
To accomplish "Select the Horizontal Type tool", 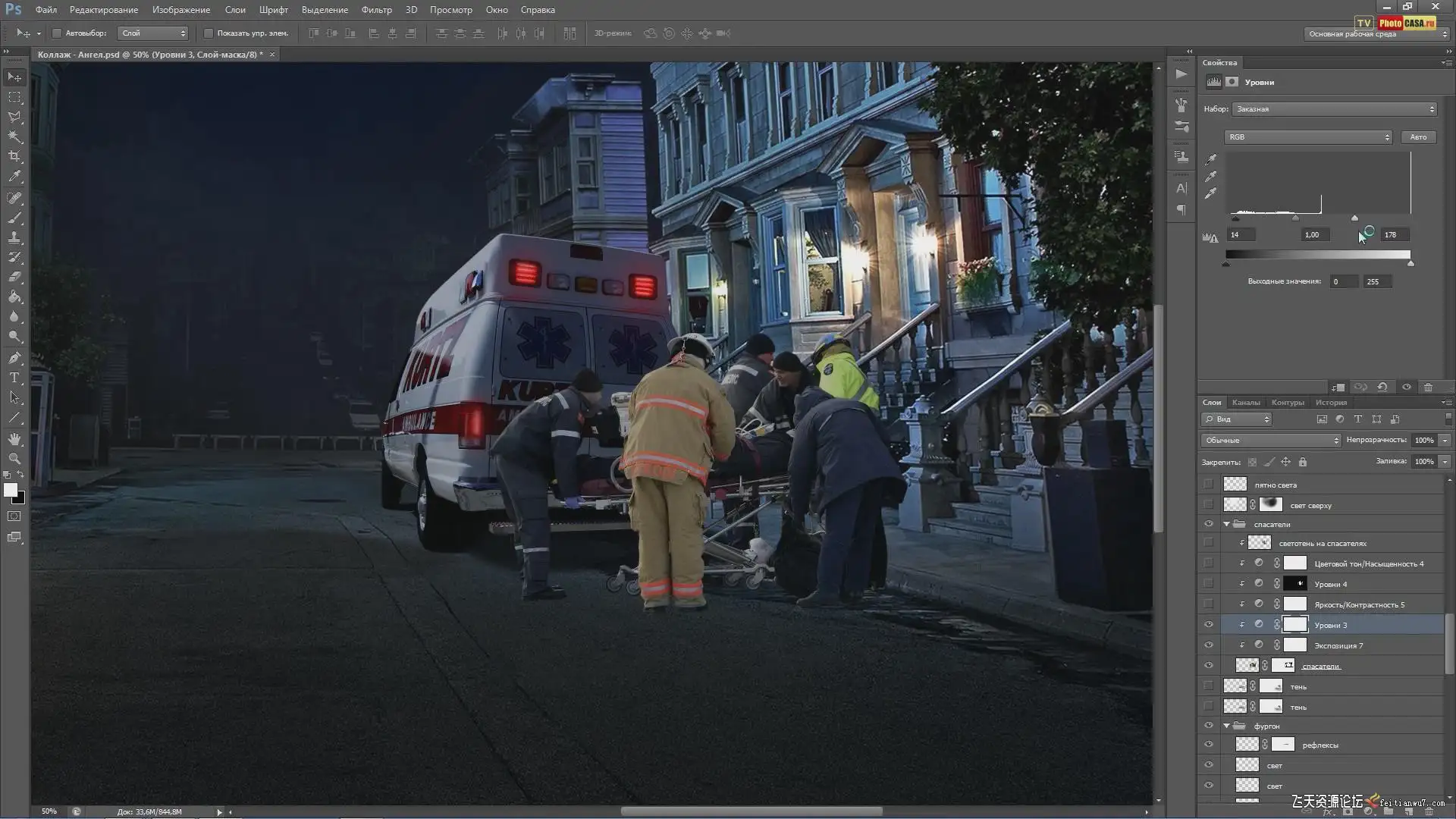I will coord(14,378).
